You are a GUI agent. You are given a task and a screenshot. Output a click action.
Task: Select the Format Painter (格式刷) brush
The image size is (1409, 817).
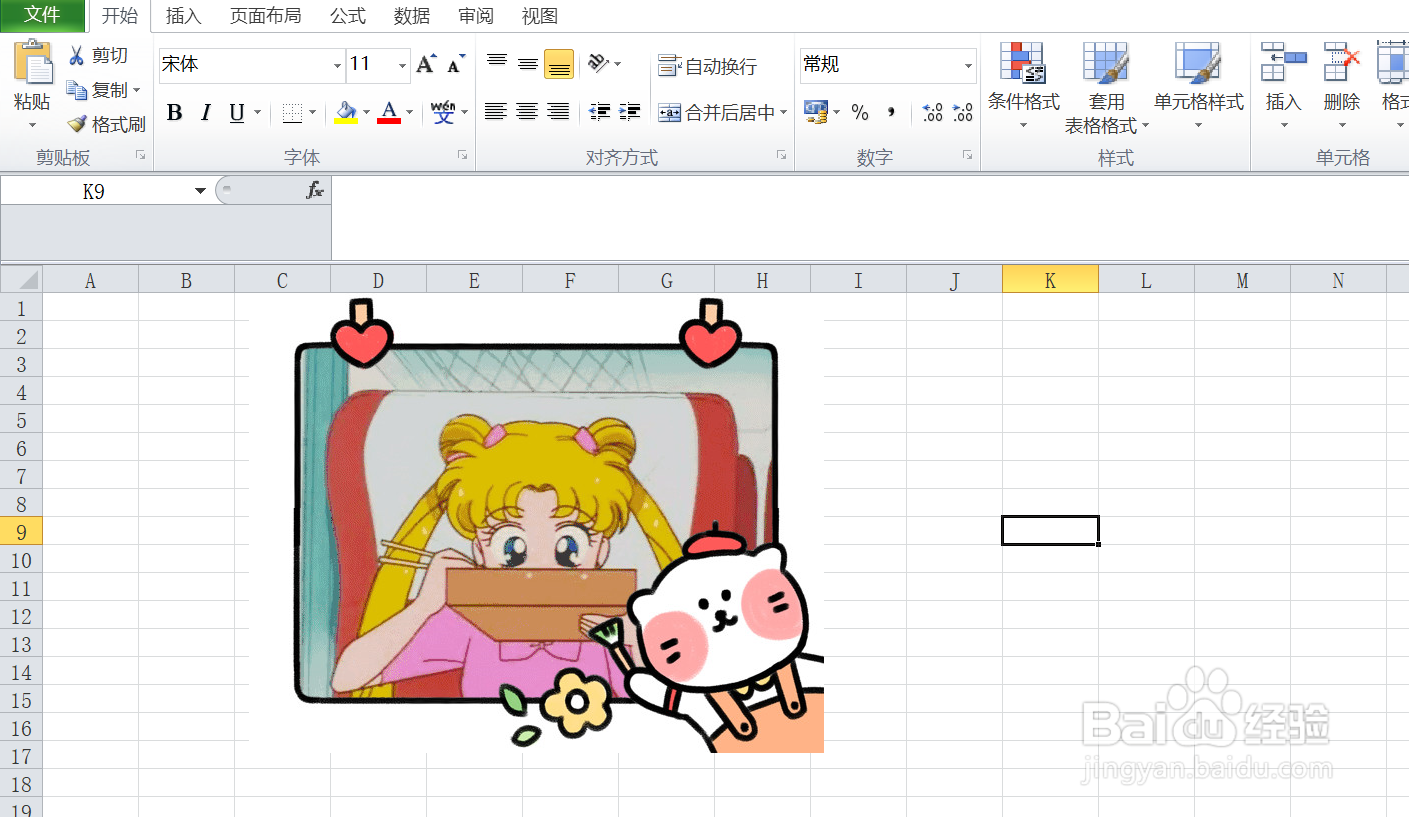pyautogui.click(x=77, y=124)
